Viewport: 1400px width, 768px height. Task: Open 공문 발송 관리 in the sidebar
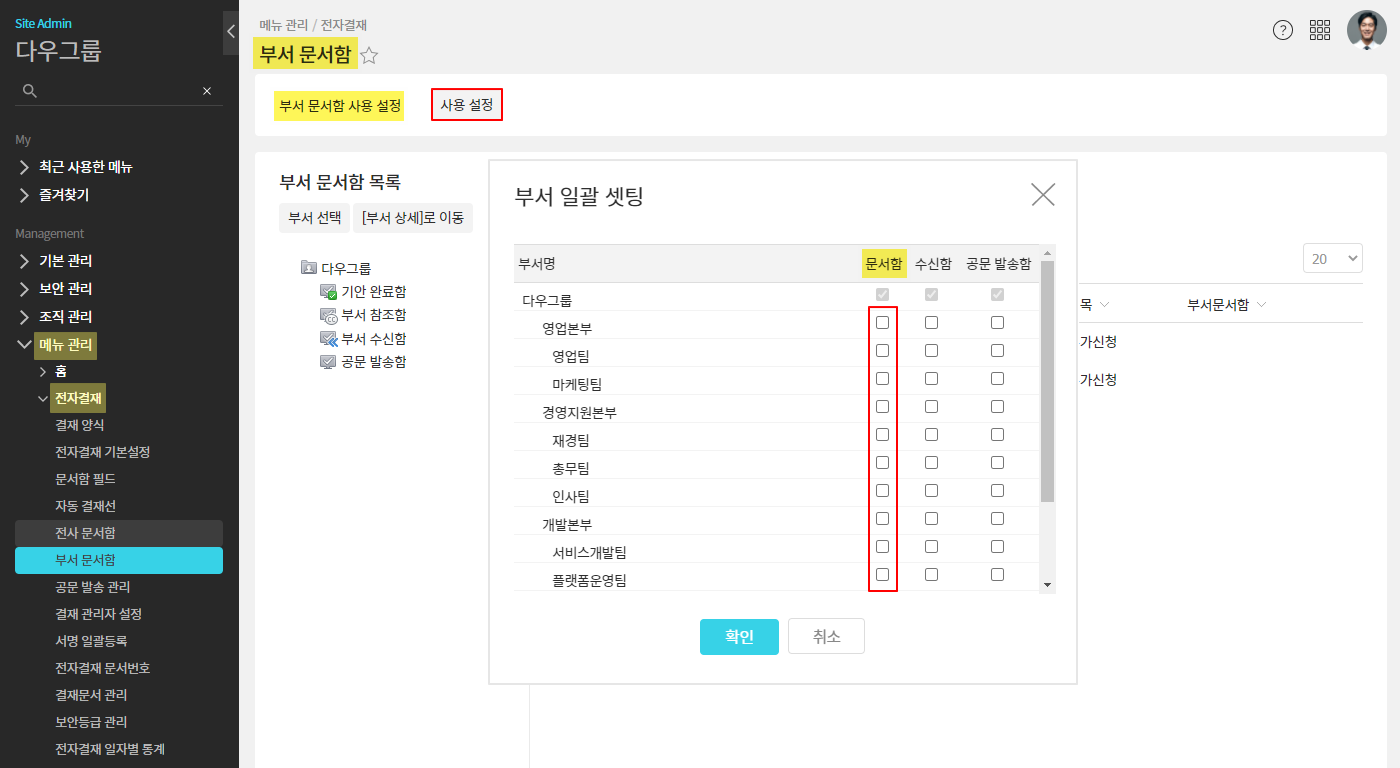click(92, 587)
